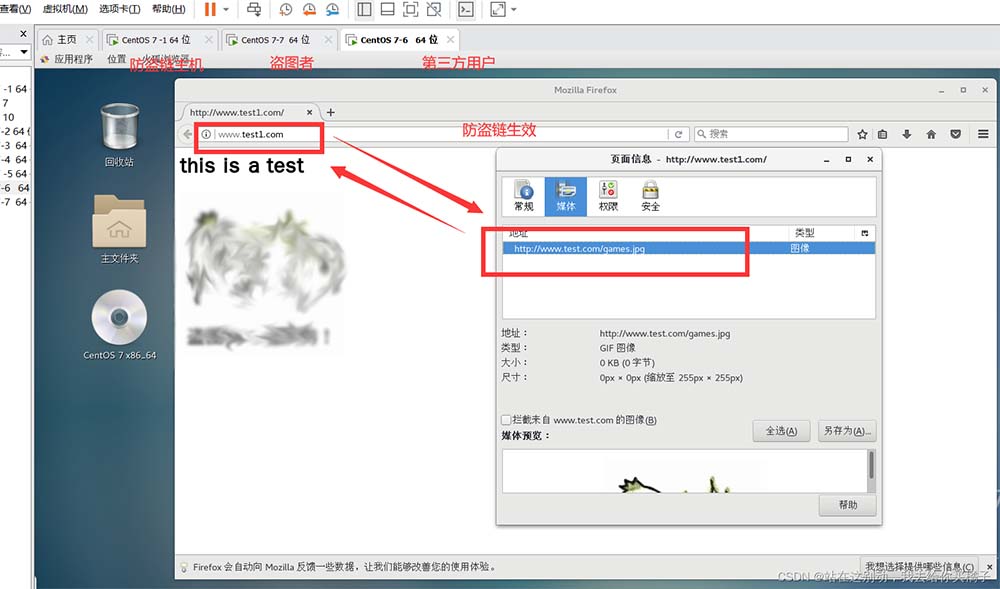Open the 位置 menu in CentOS
This screenshot has height=589, width=1000.
pos(116,59)
